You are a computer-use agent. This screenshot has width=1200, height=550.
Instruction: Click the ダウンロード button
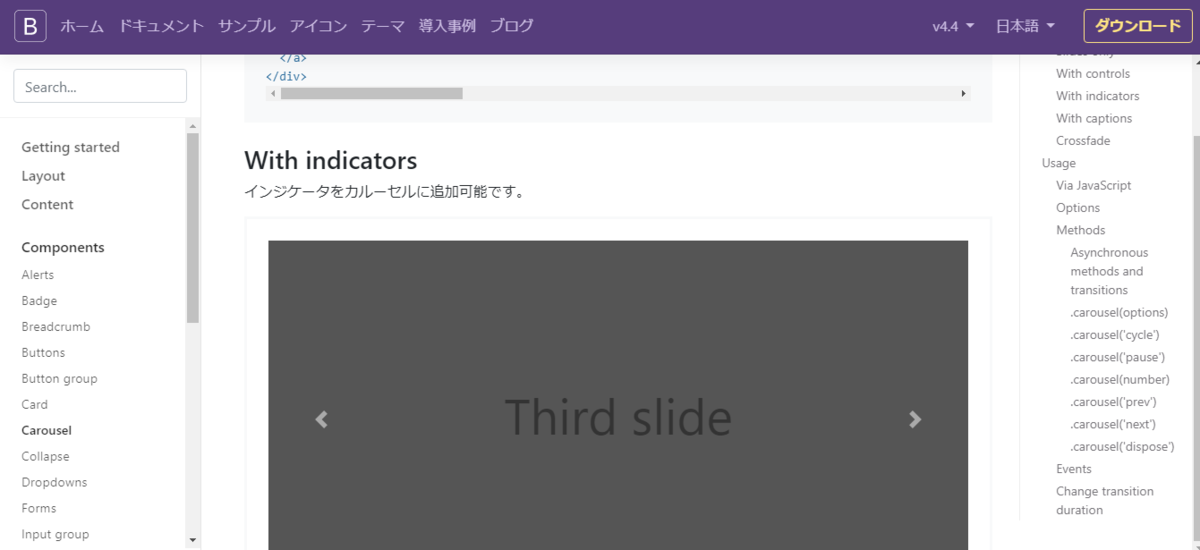point(1138,27)
